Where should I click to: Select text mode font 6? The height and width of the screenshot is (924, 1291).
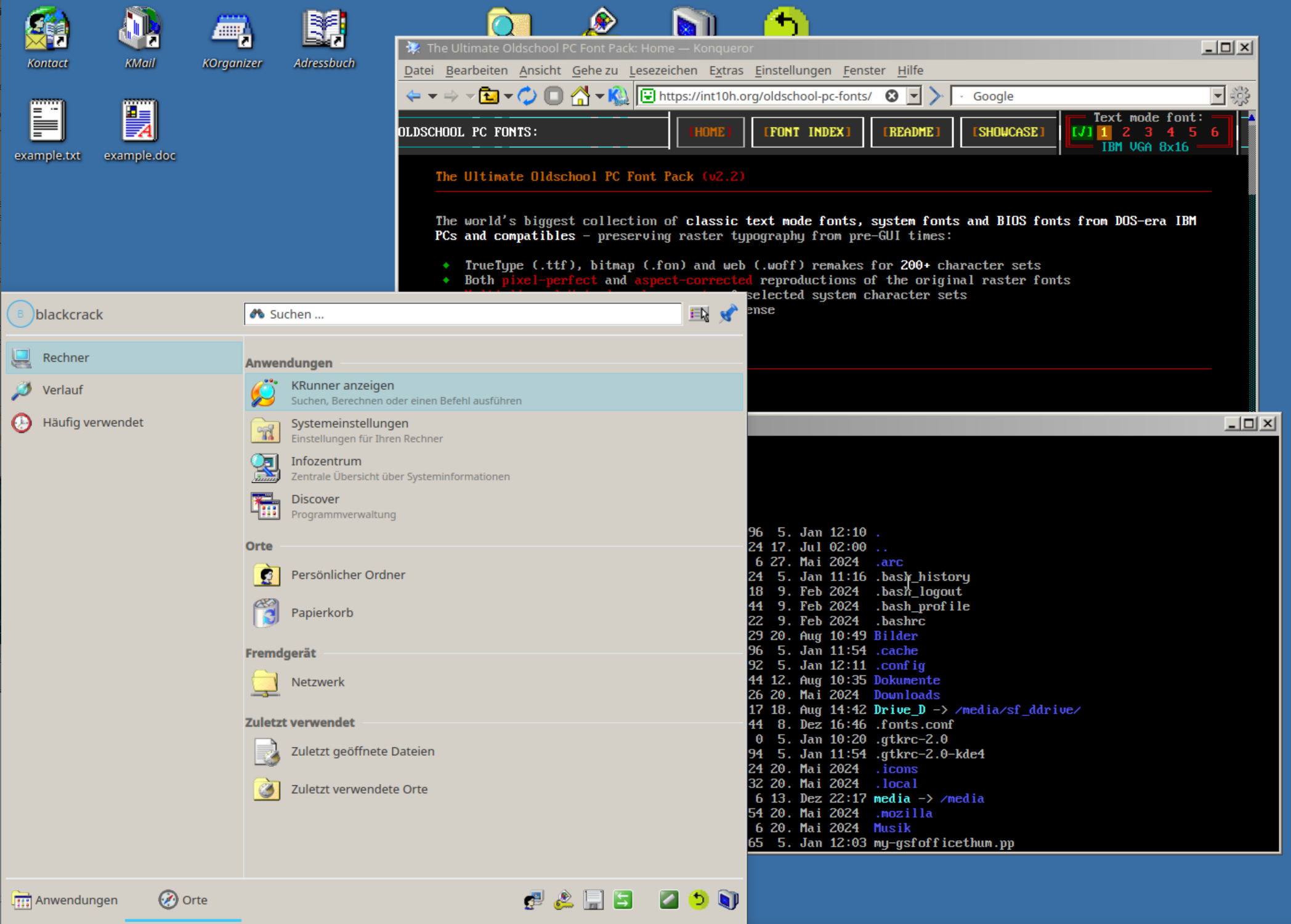[1215, 132]
